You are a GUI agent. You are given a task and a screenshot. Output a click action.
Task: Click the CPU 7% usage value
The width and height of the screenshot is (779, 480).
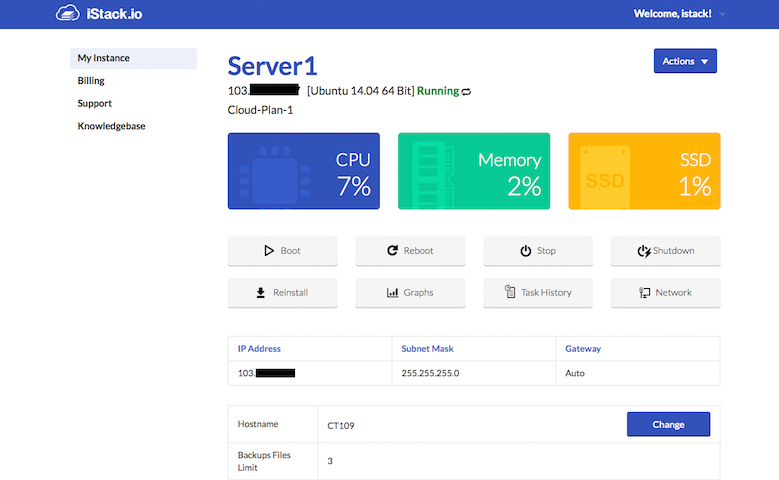tap(354, 187)
